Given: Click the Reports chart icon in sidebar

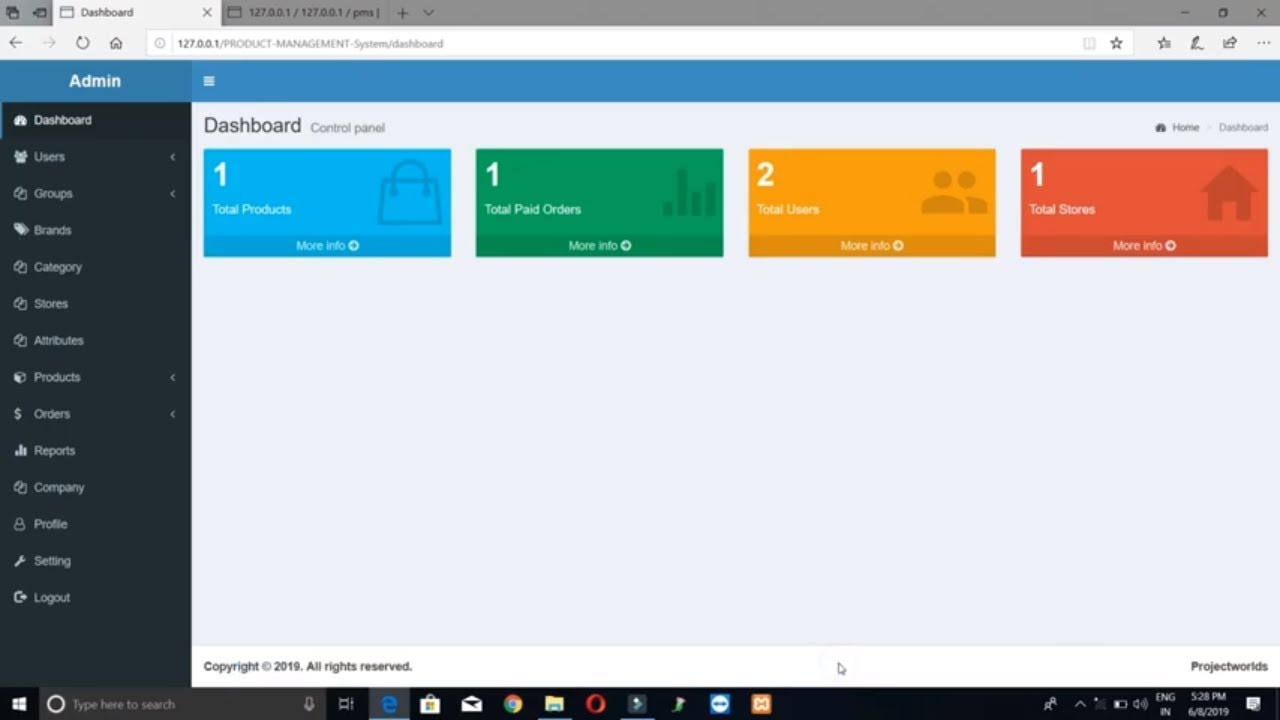Looking at the screenshot, I should (x=20, y=451).
